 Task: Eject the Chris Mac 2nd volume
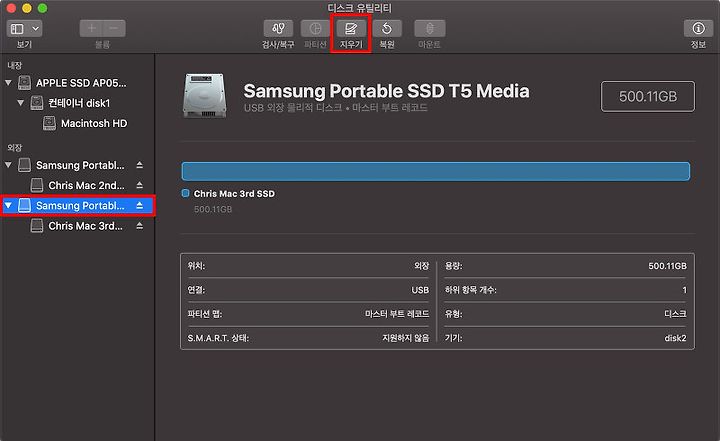140,185
